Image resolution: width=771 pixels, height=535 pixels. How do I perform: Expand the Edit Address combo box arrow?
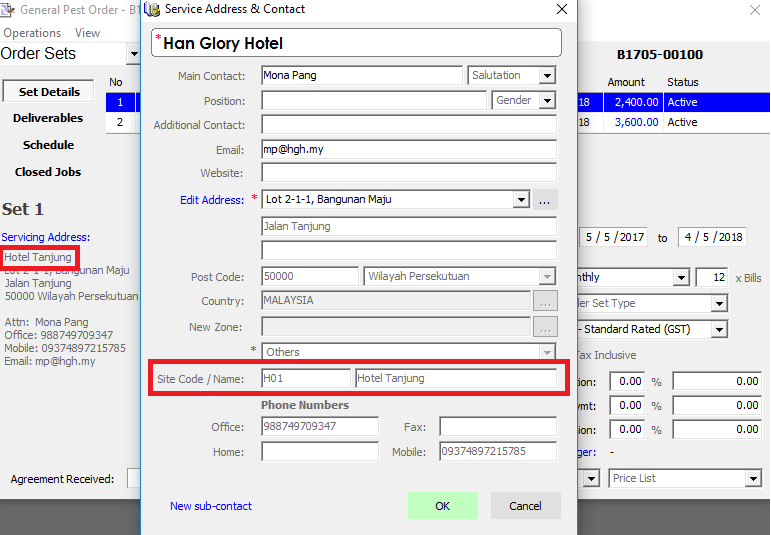[x=521, y=200]
